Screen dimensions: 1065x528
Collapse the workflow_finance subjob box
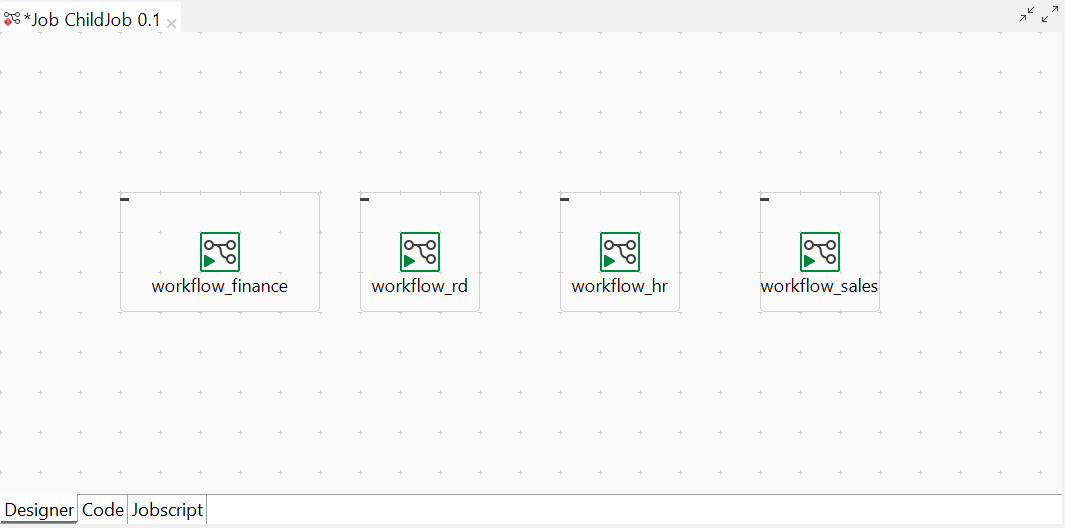click(x=125, y=199)
